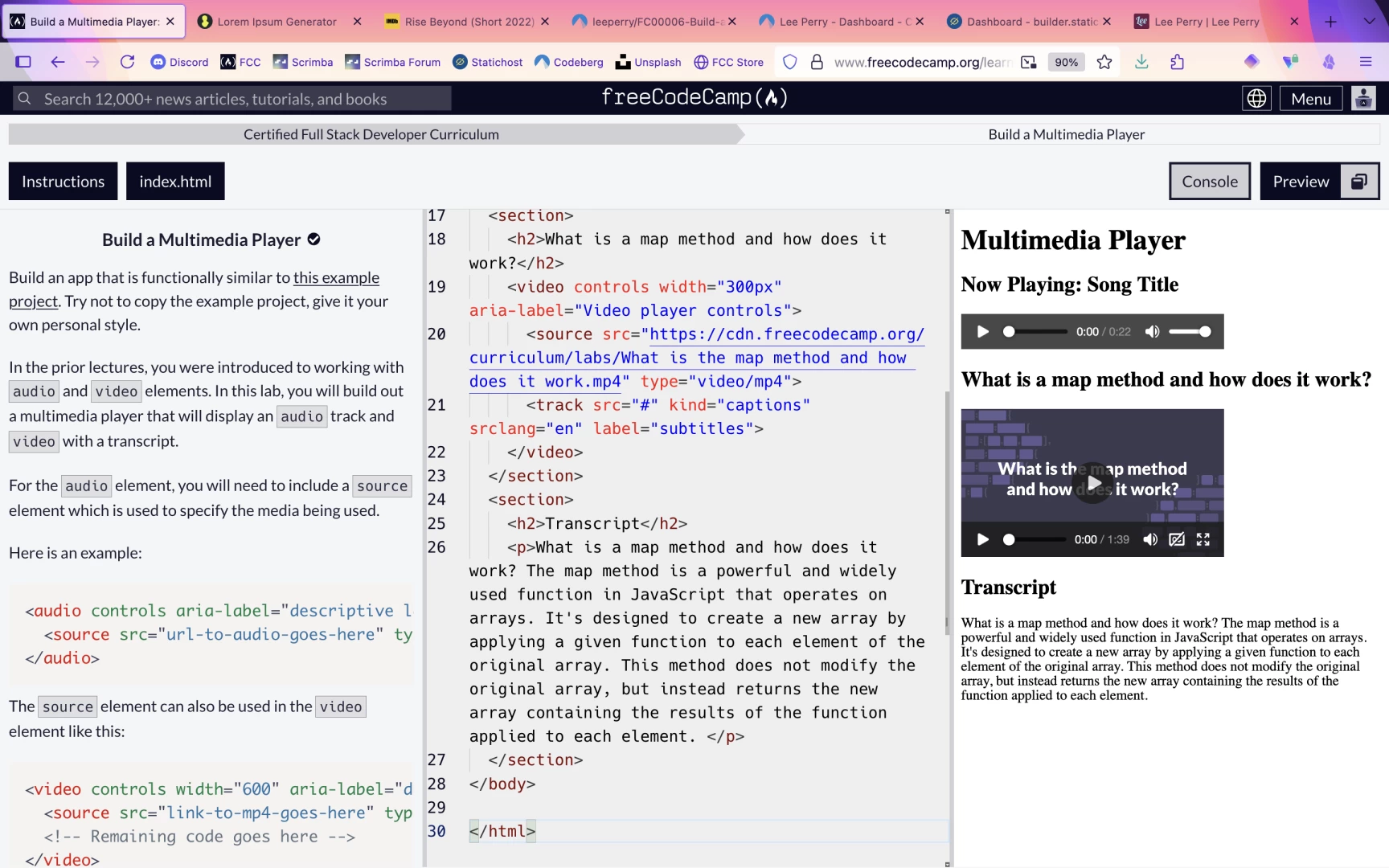Toggle closed captions on the video player
This screenshot has height=868, width=1389.
[x=1176, y=539]
